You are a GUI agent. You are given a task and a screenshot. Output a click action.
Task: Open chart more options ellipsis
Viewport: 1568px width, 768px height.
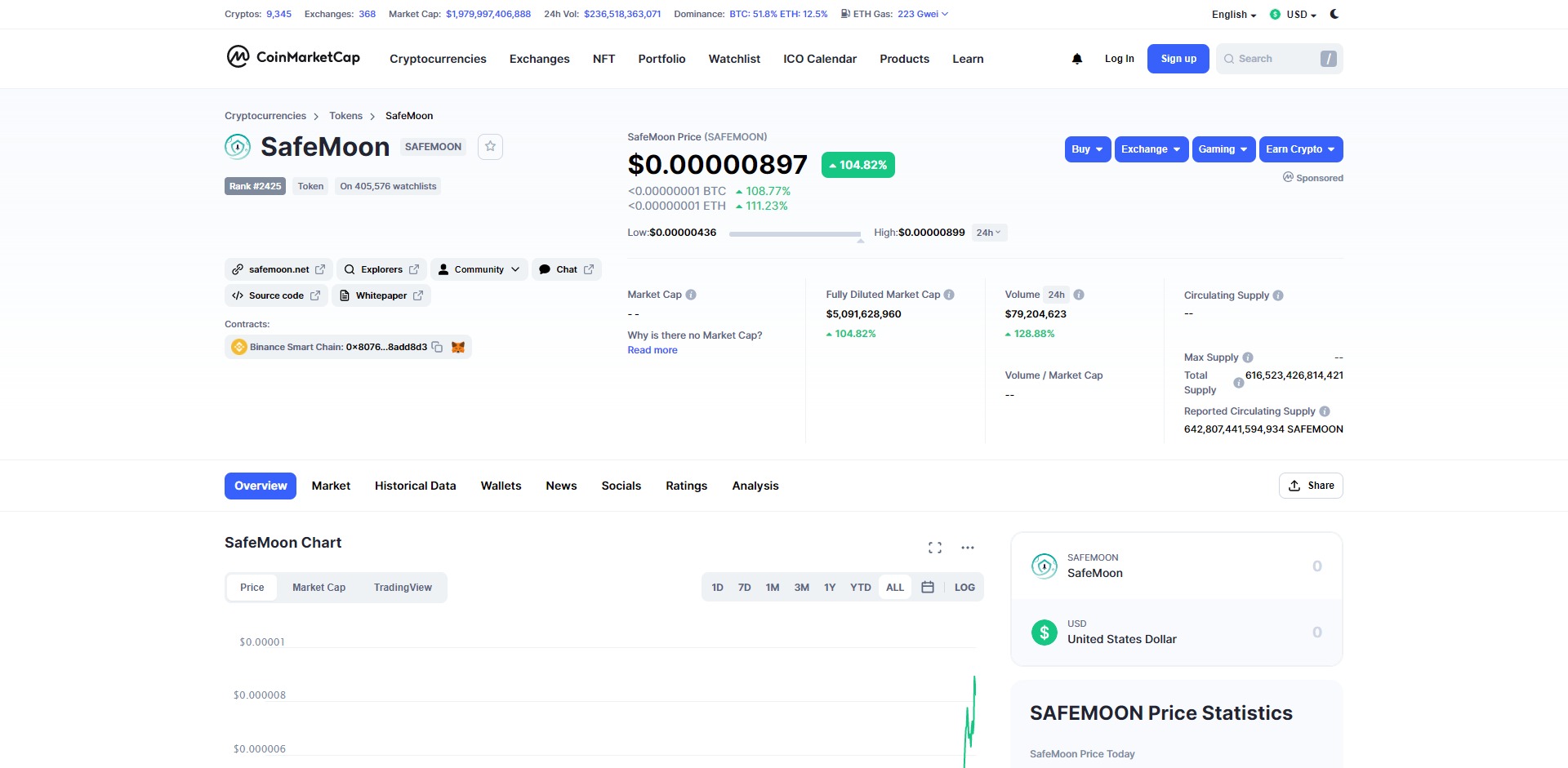coord(968,548)
